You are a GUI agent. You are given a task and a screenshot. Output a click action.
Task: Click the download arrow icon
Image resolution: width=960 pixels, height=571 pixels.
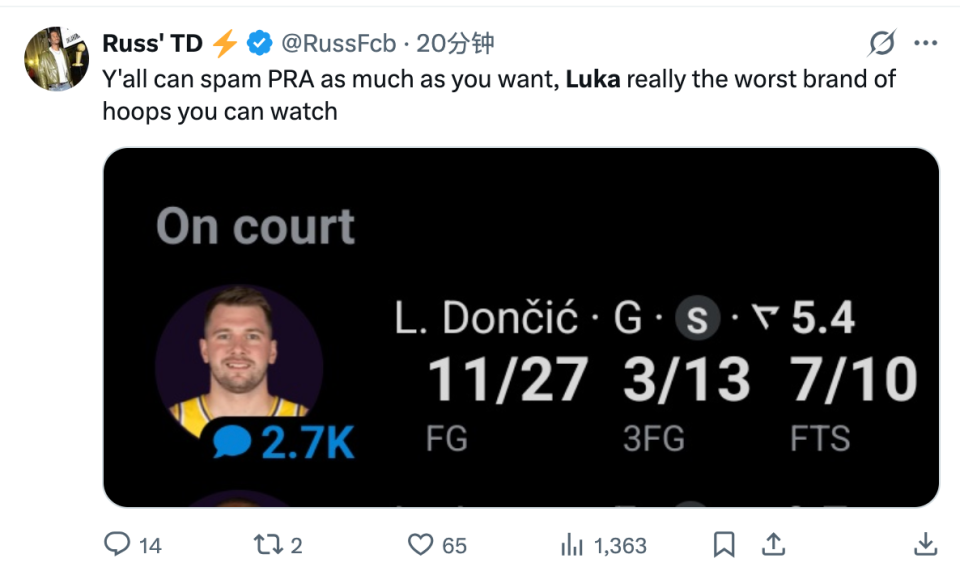click(x=926, y=544)
